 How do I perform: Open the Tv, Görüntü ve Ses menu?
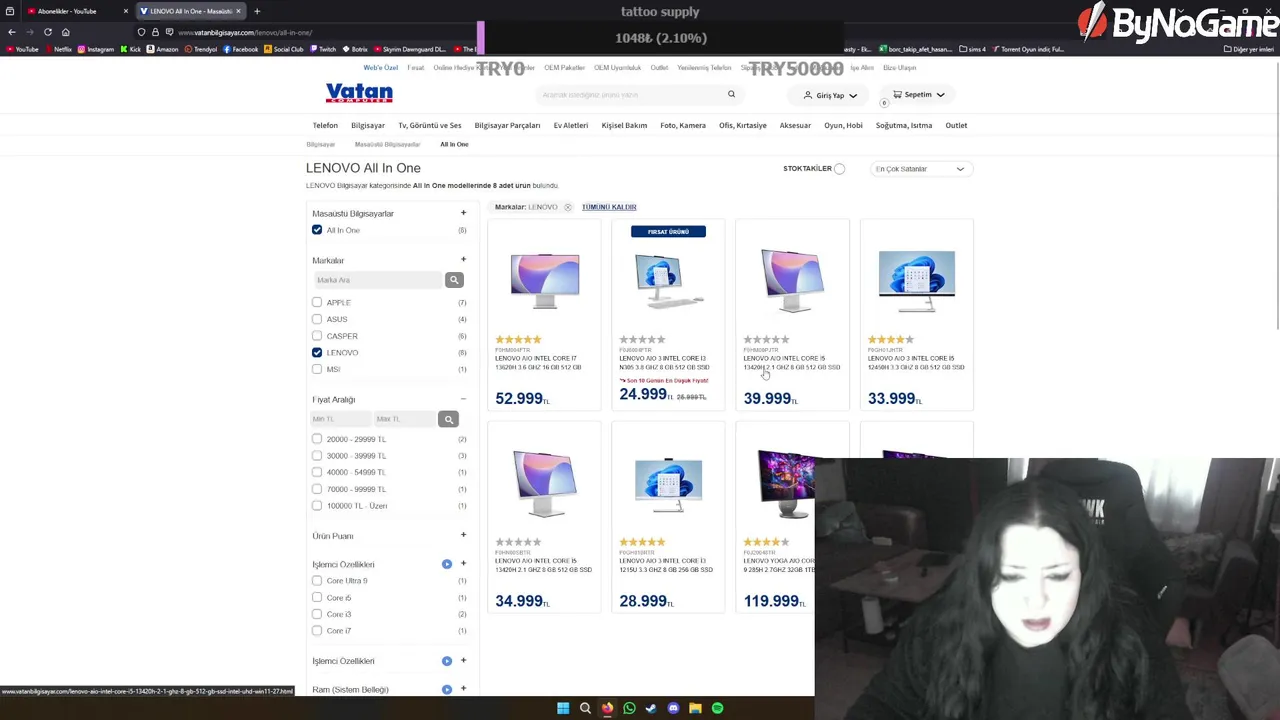click(x=430, y=125)
